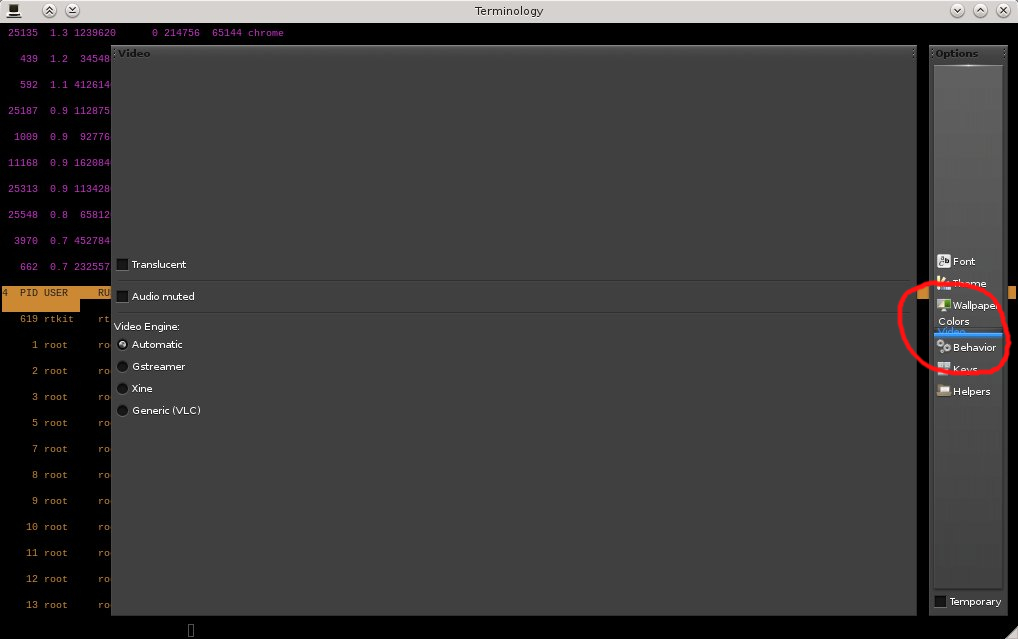Select the Generic (VLC) video engine
This screenshot has height=639, width=1018.
[122, 410]
